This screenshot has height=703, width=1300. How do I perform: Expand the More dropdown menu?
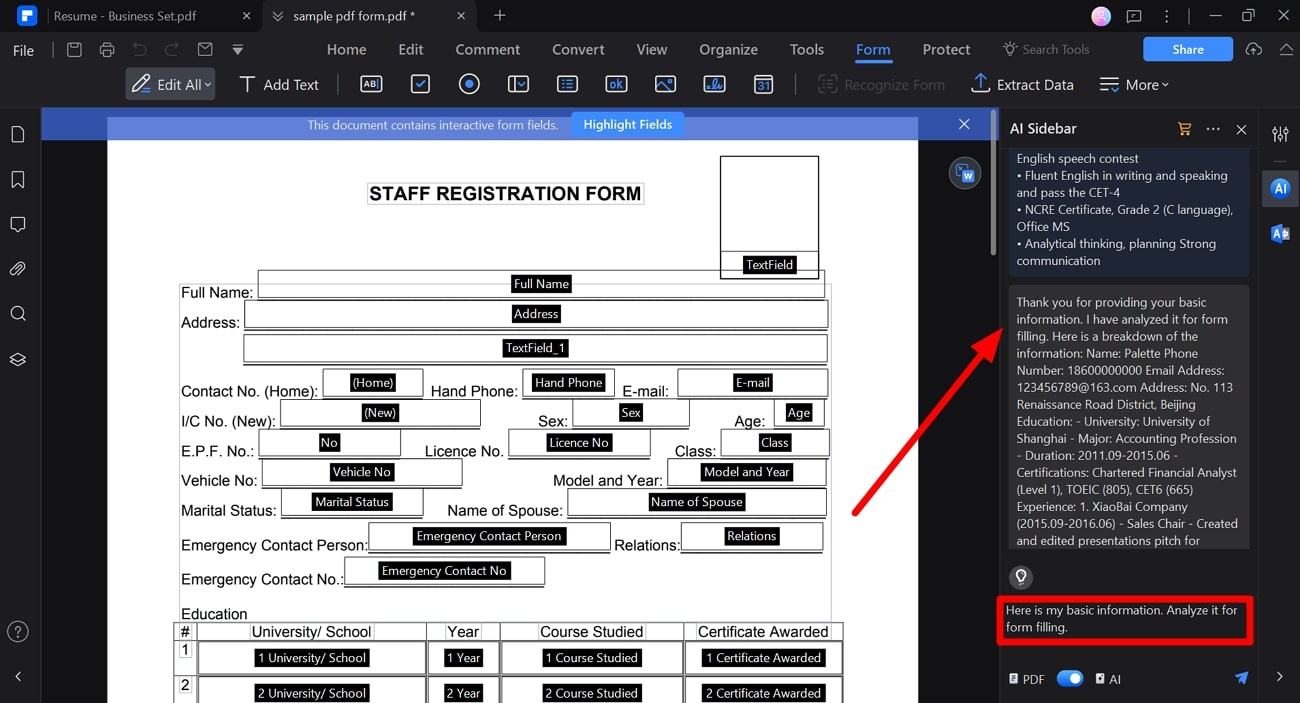pos(1134,85)
